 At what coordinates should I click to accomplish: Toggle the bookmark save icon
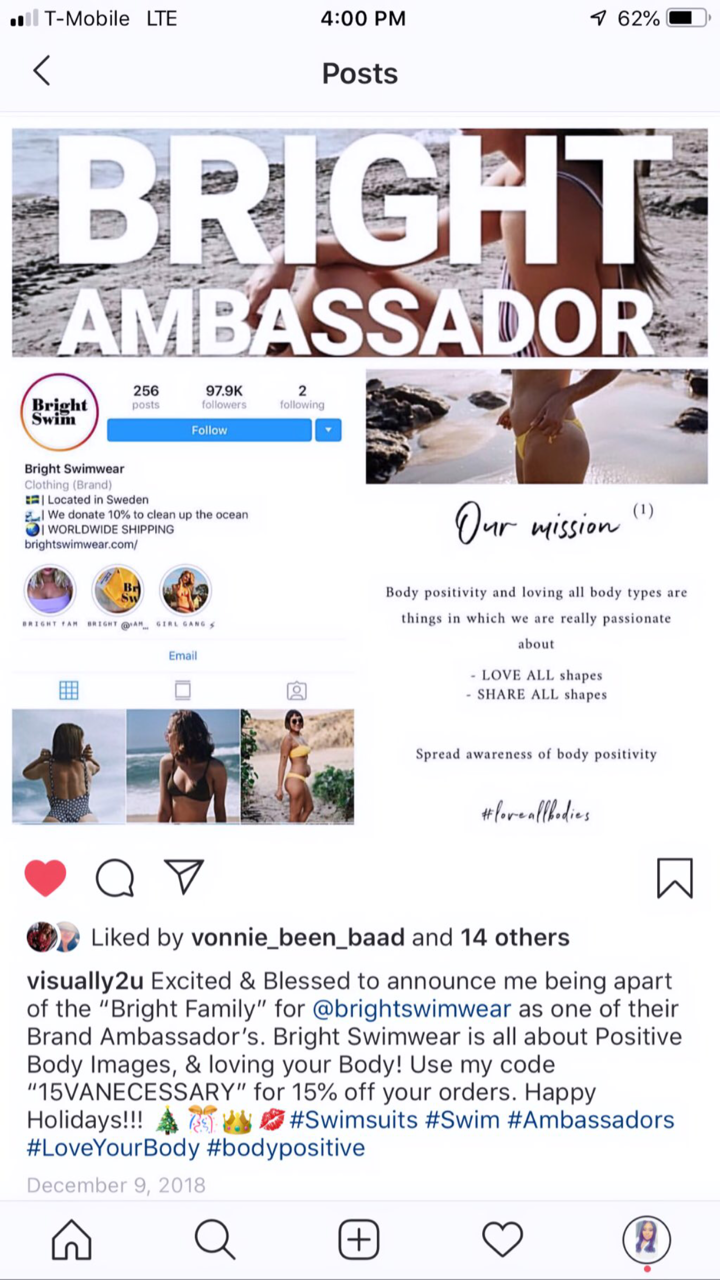tap(675, 878)
